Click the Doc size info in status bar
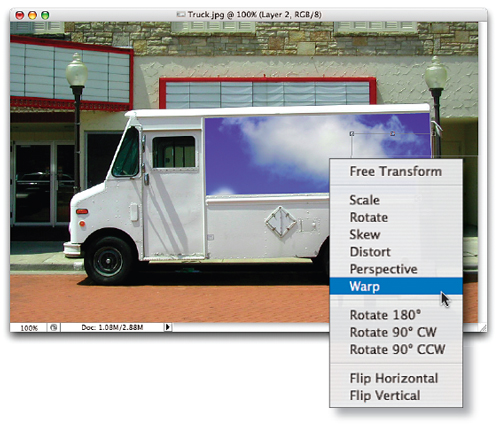The width and height of the screenshot is (500, 427). (x=112, y=328)
